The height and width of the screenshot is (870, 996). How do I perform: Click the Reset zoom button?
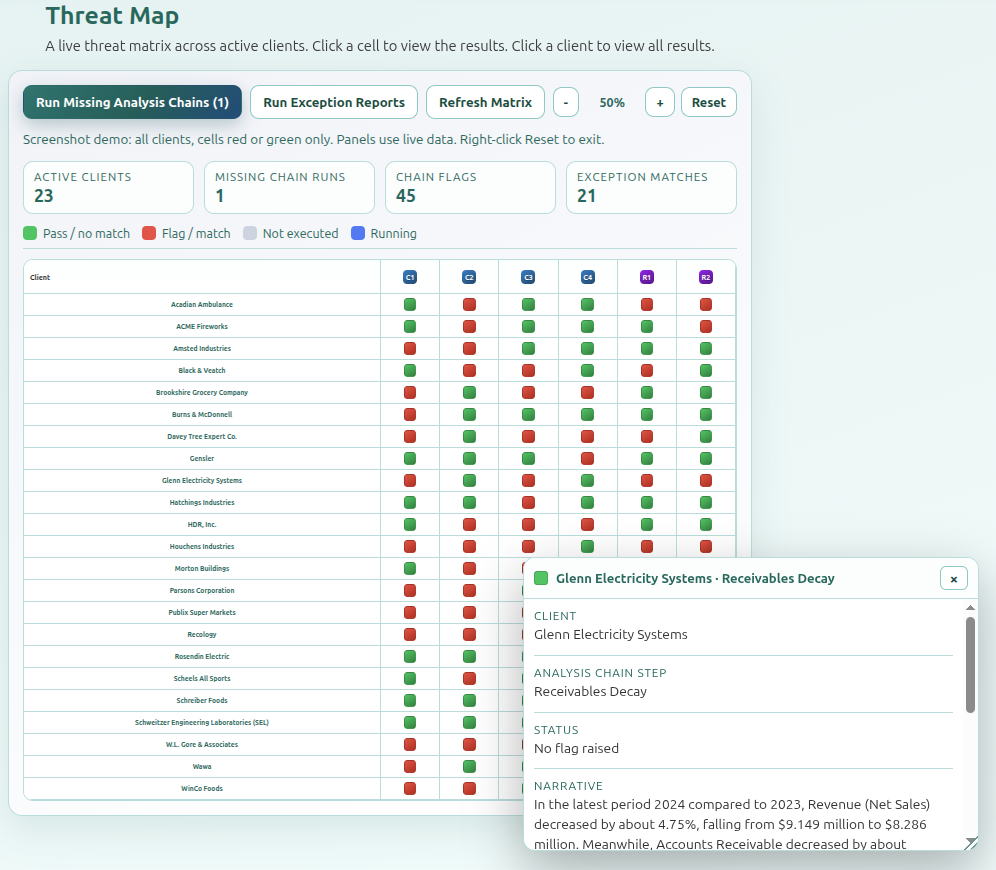pos(709,103)
